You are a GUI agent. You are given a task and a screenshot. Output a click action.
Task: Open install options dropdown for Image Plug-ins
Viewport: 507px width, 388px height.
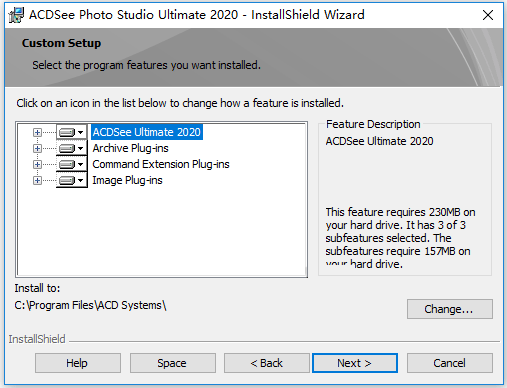(x=72, y=180)
